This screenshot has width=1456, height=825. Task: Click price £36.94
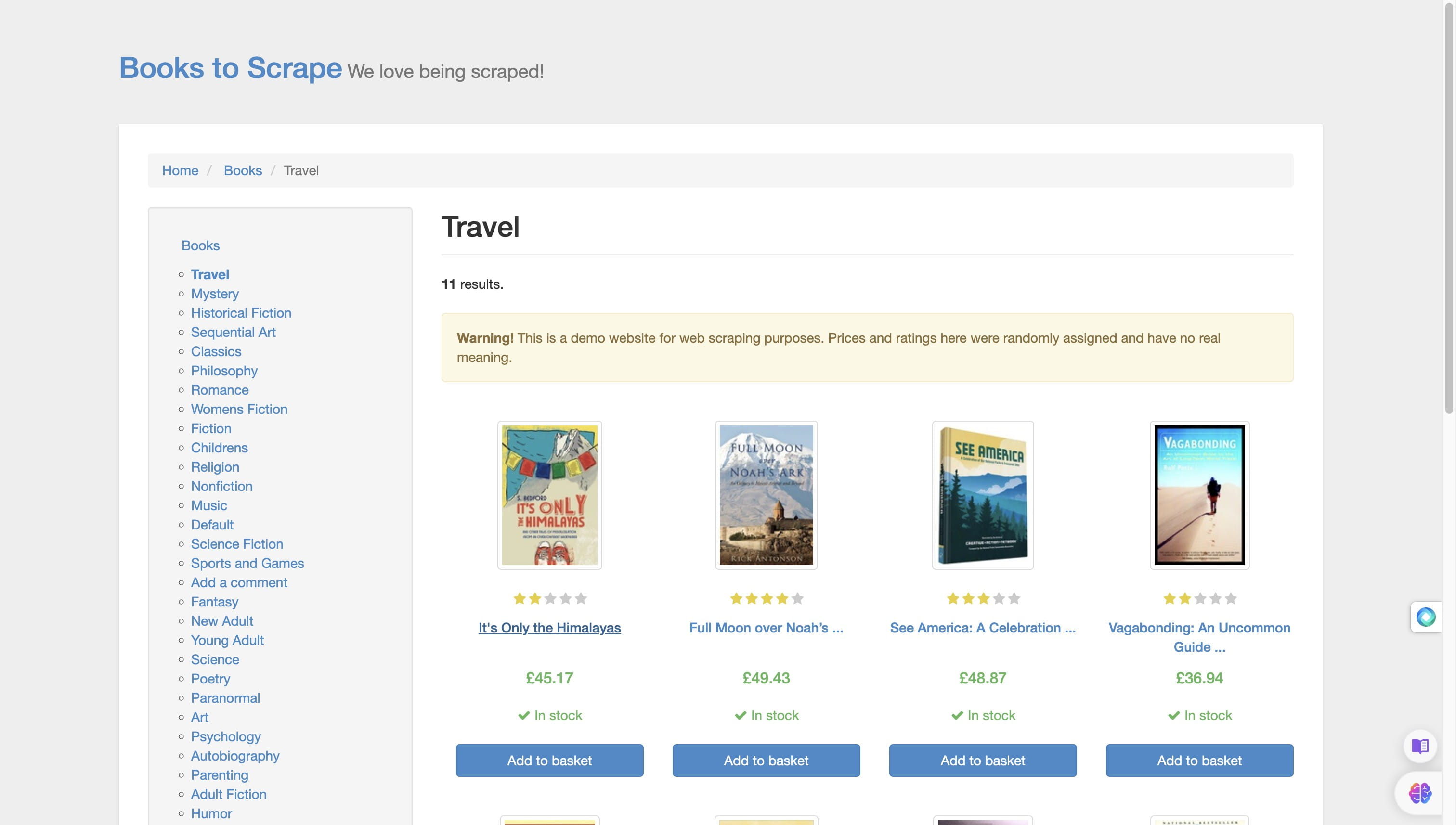tap(1199, 678)
